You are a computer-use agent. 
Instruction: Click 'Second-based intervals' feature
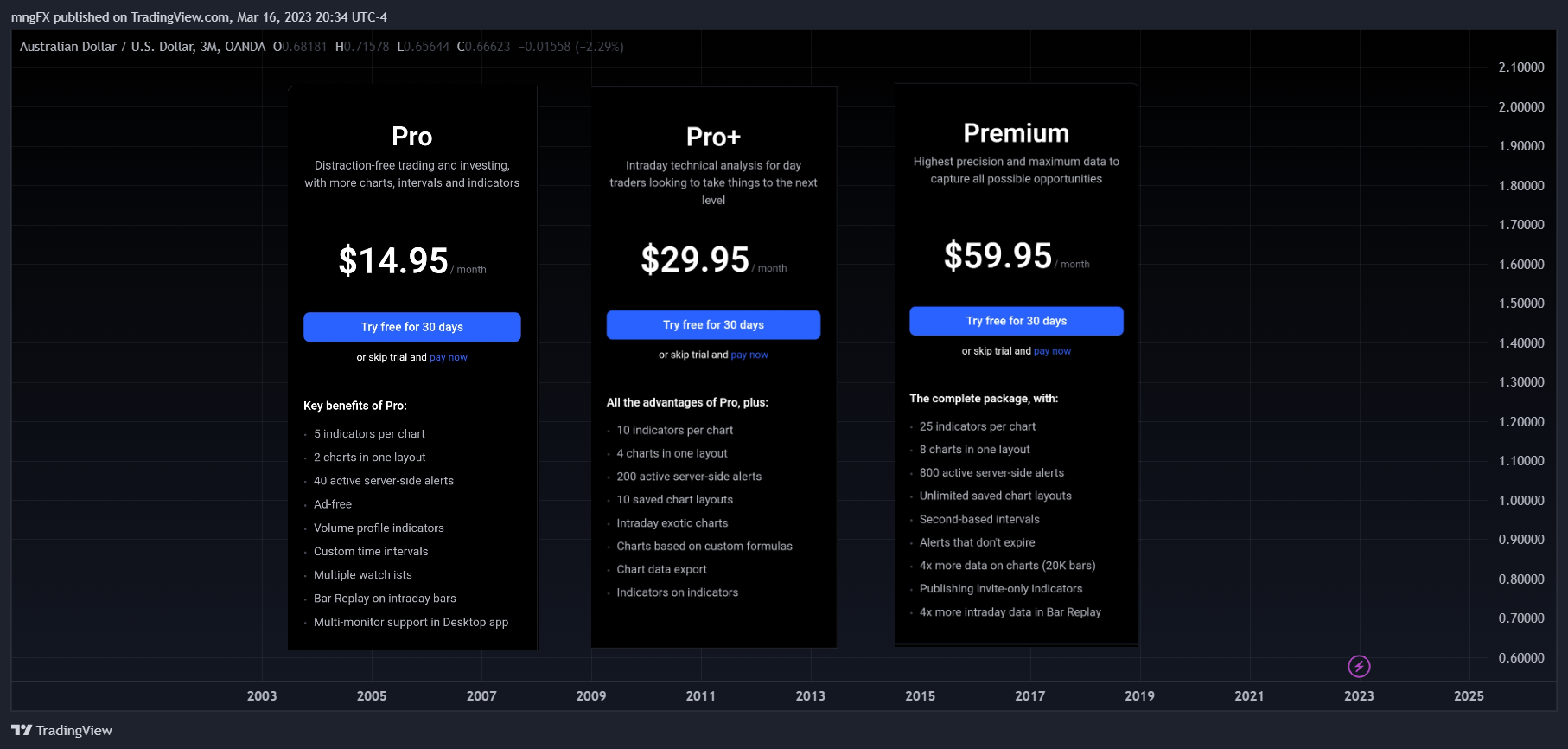979,520
